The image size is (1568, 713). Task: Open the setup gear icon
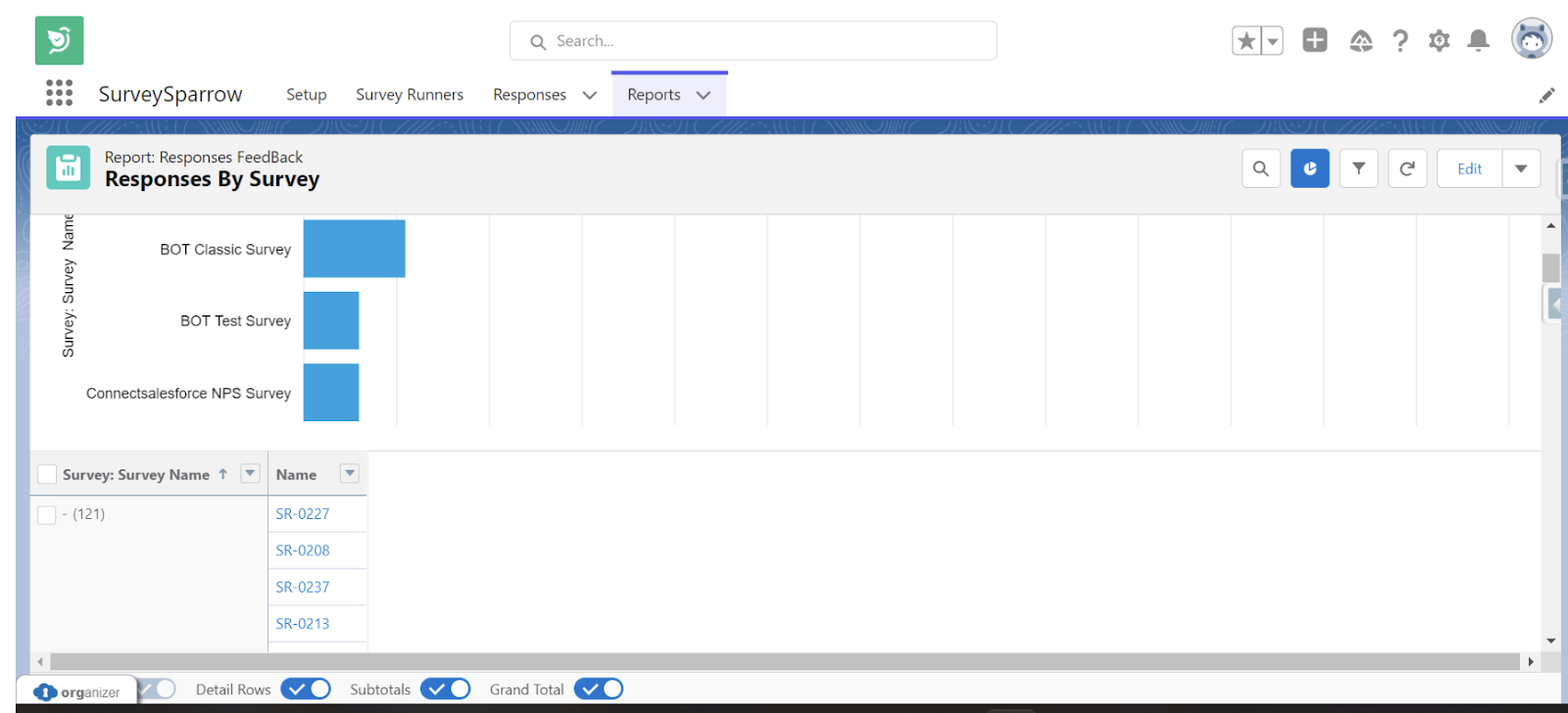1439,41
